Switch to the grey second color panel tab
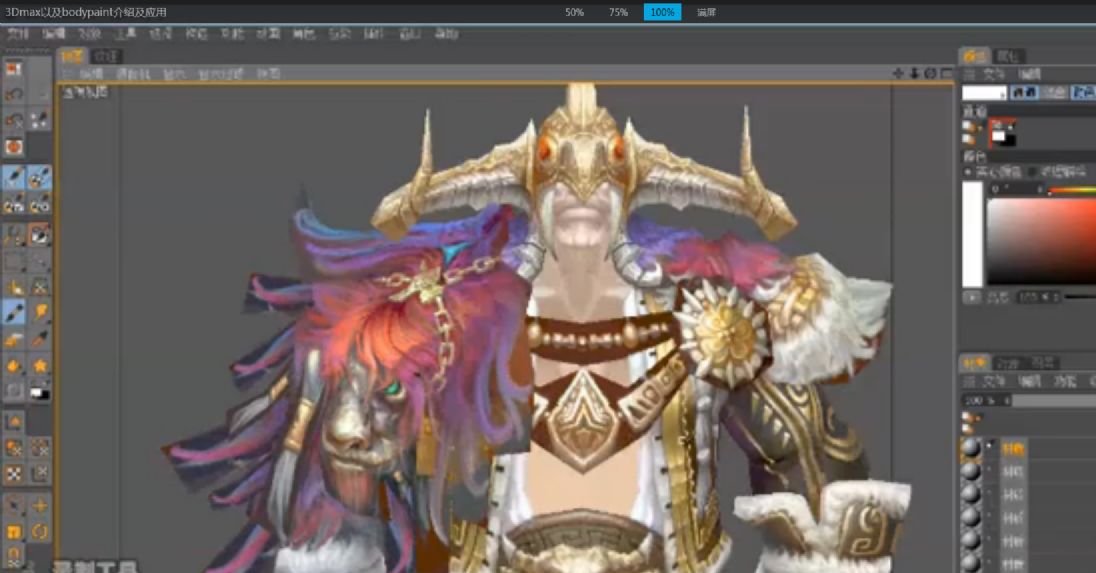 coord(1009,56)
